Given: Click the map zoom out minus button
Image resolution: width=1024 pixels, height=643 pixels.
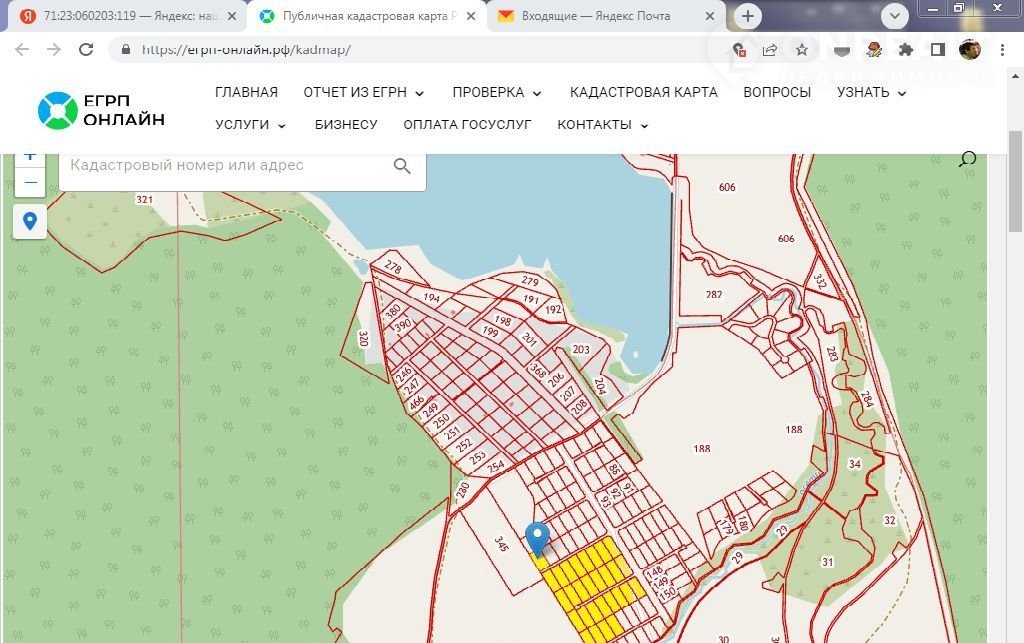Looking at the screenshot, I should coord(30,183).
